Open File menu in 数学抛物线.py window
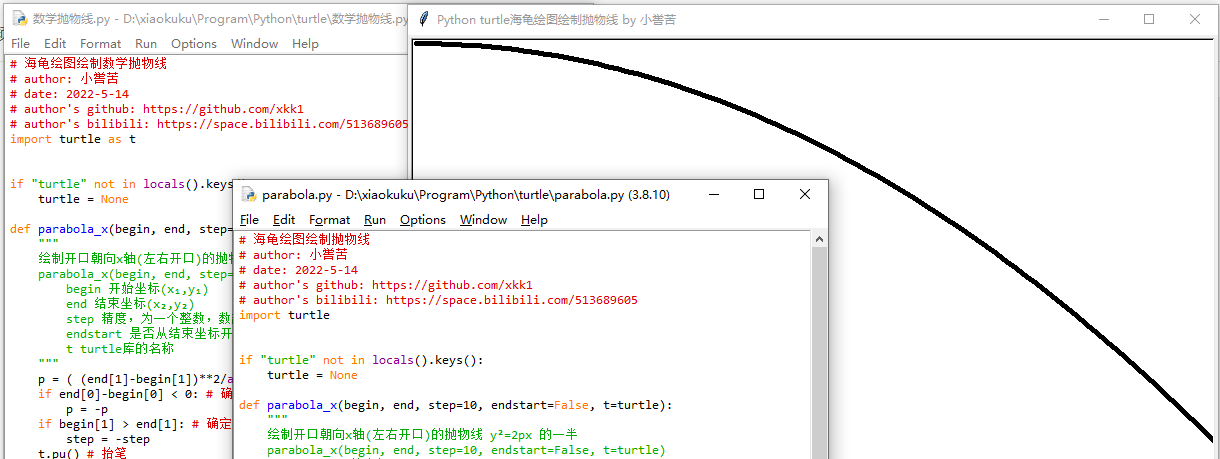This screenshot has width=1220, height=459. [x=20, y=44]
